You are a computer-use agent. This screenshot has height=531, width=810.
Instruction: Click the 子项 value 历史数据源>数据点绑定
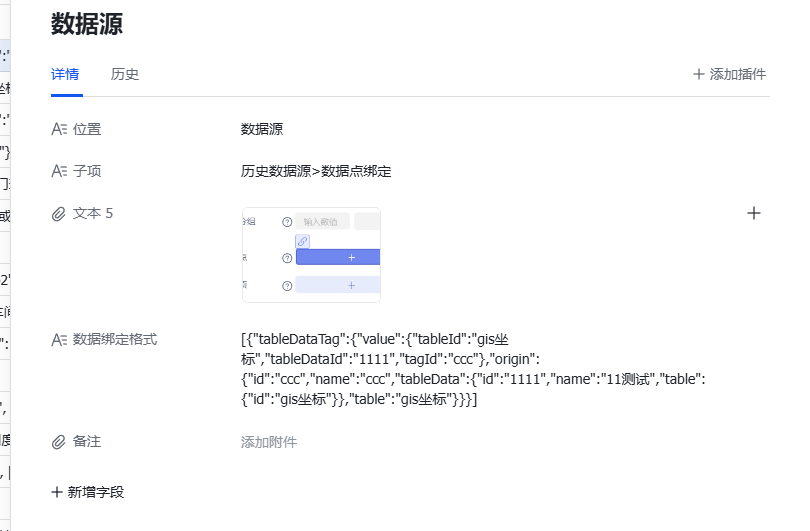pos(316,171)
